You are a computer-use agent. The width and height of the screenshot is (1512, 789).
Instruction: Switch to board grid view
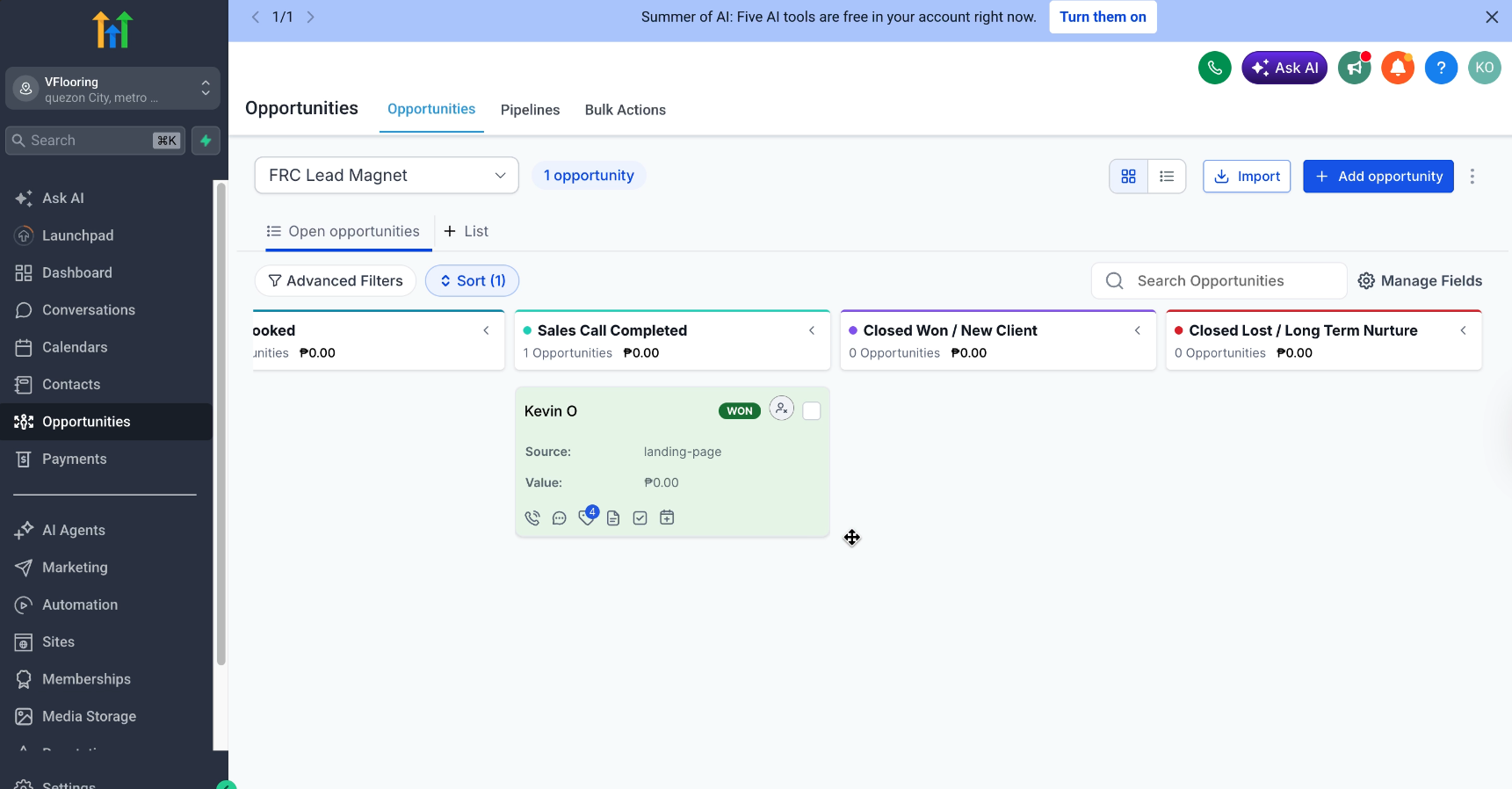click(x=1129, y=177)
